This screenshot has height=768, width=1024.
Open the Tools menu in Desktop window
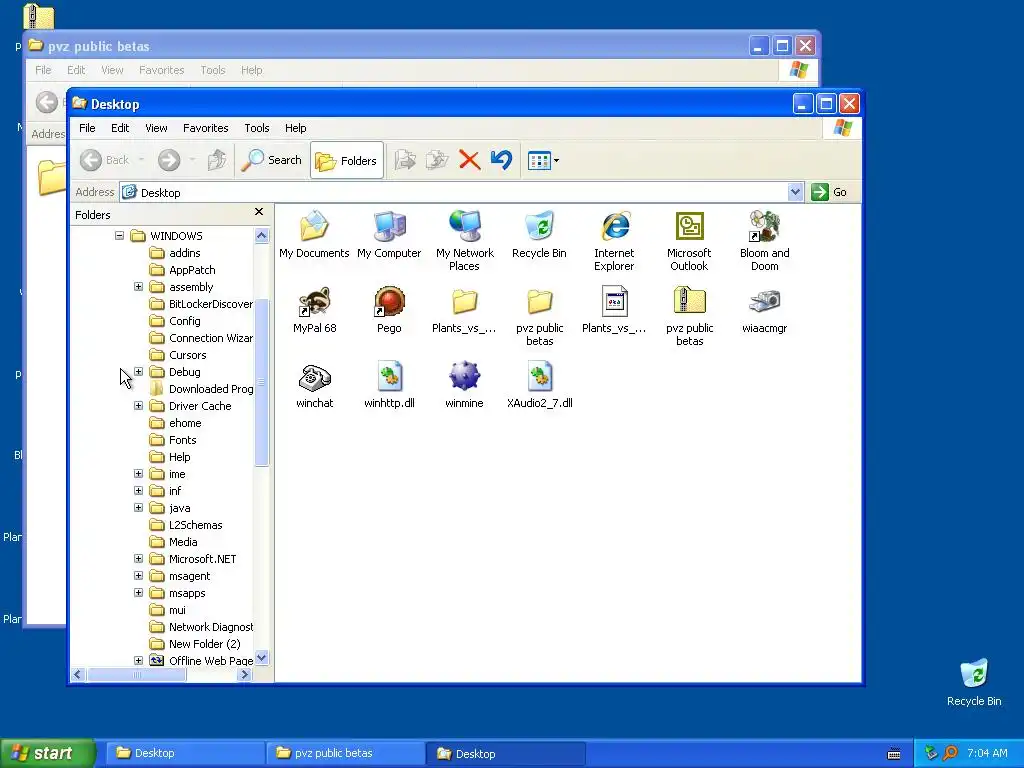click(x=257, y=128)
